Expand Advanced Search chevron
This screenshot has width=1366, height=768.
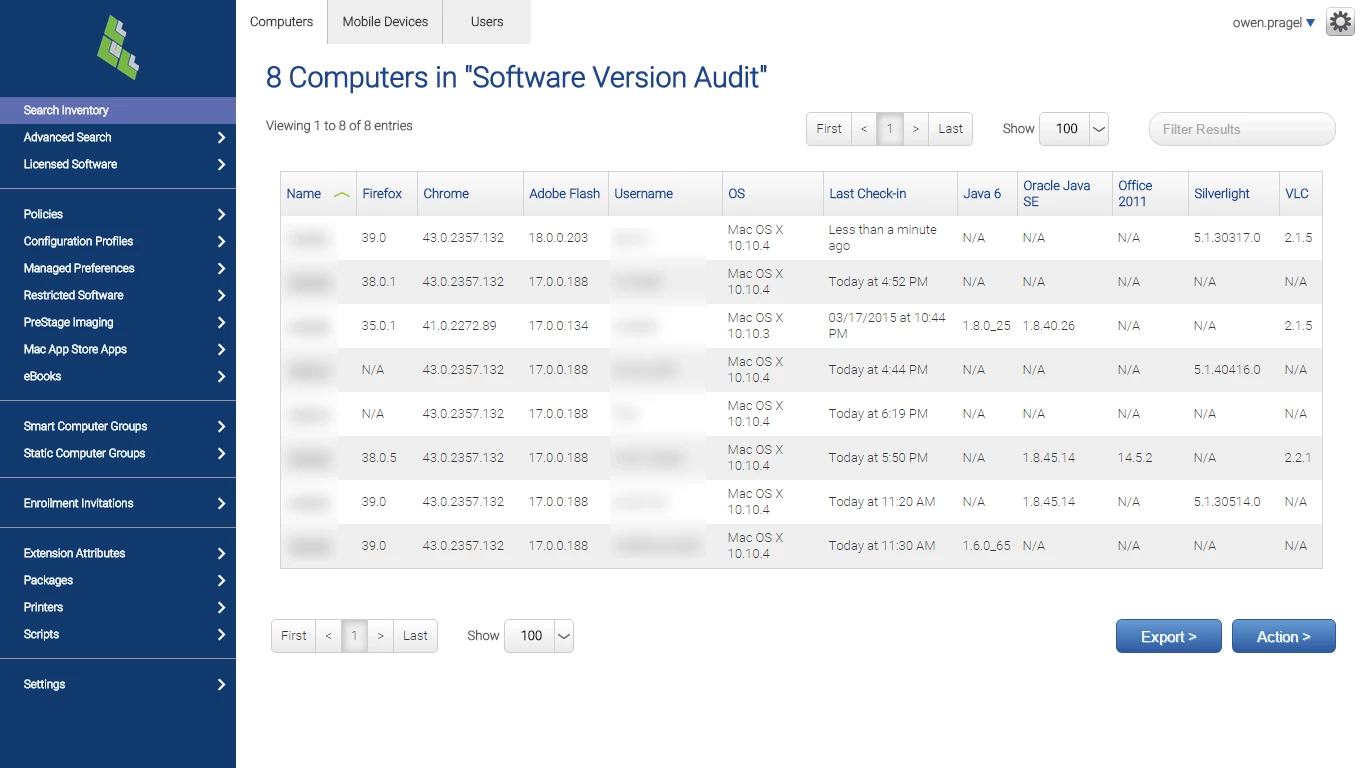[x=221, y=137]
